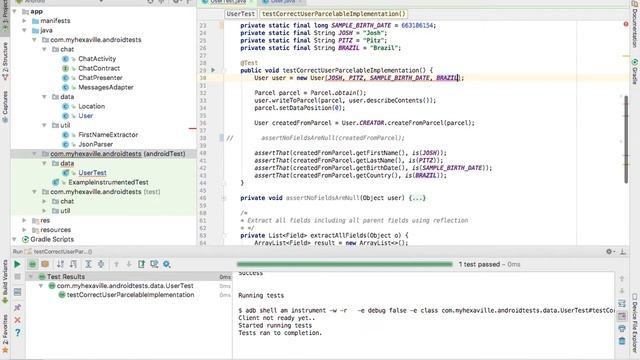Open the Documentation side tab
The height and width of the screenshot is (360, 640).
[x=635, y=24]
